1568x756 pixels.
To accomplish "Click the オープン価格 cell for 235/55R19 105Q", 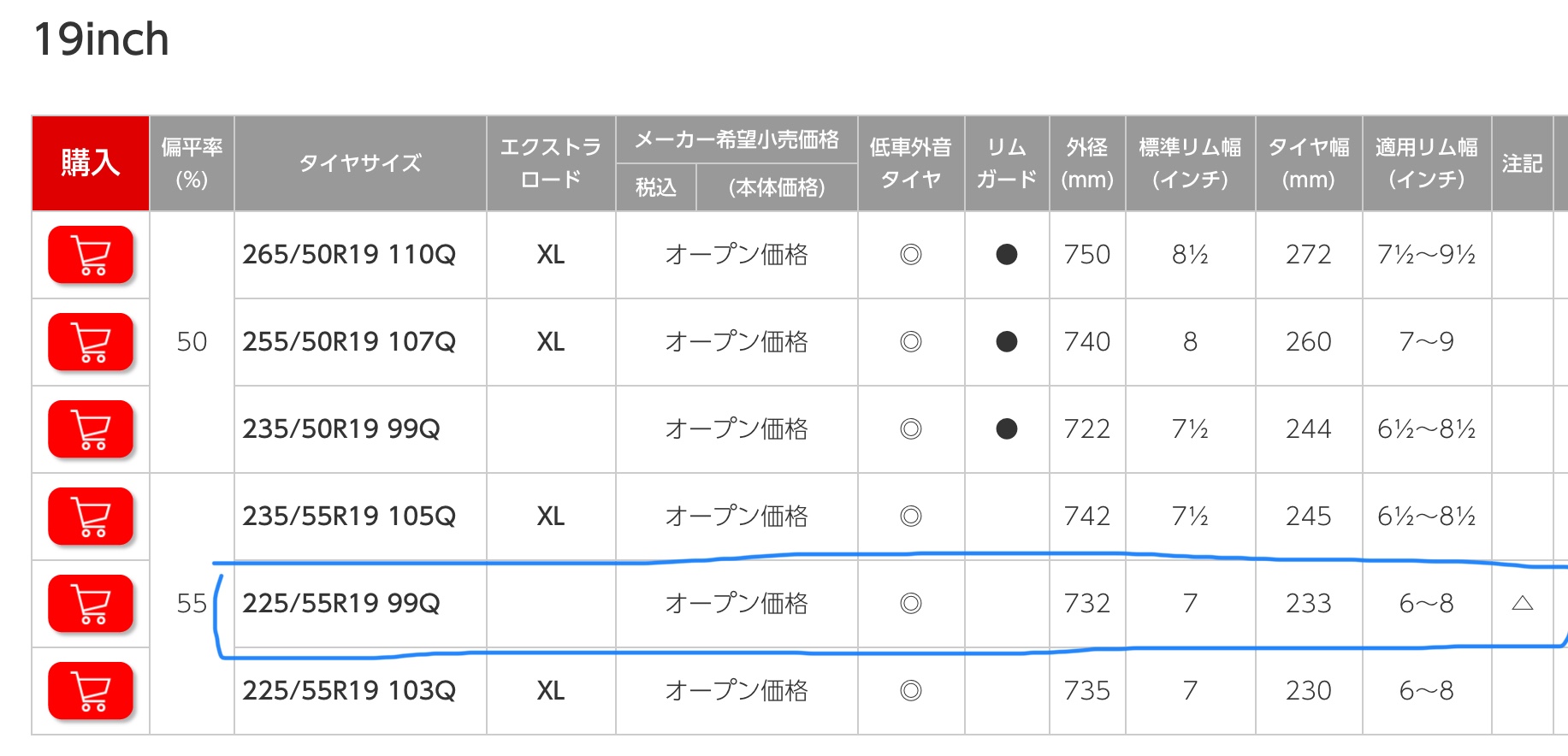I will coord(737,517).
